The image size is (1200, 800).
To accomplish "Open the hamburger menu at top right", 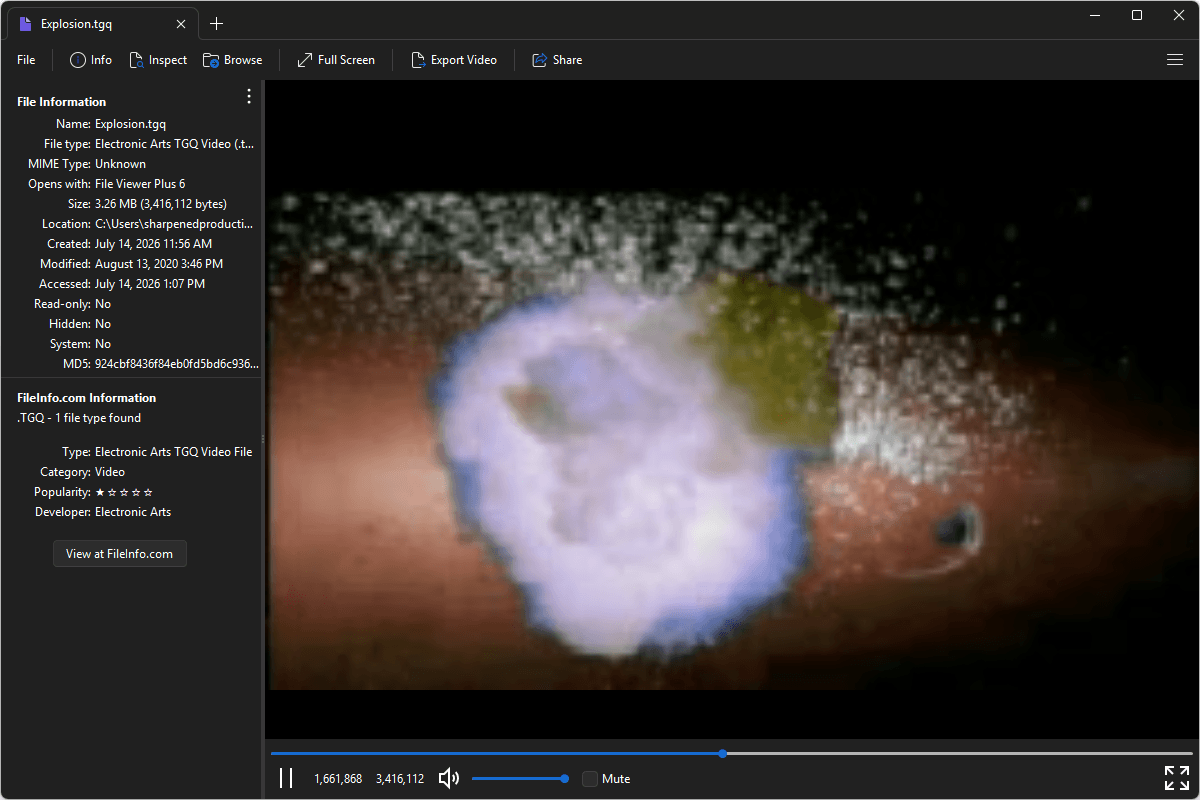I will (1175, 60).
